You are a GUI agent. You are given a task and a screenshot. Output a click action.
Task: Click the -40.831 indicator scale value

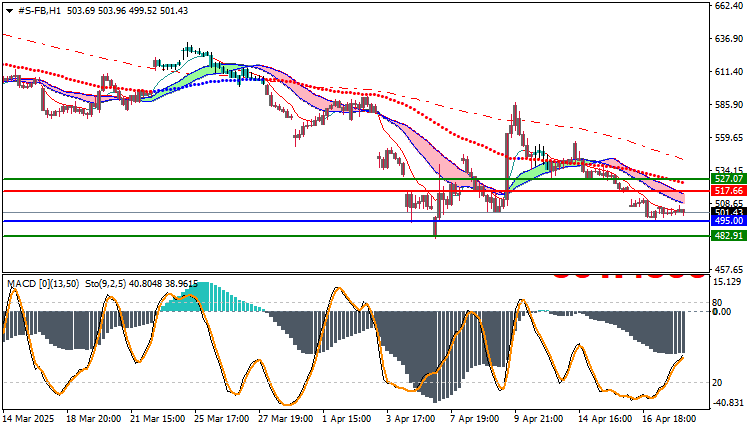coord(728,403)
